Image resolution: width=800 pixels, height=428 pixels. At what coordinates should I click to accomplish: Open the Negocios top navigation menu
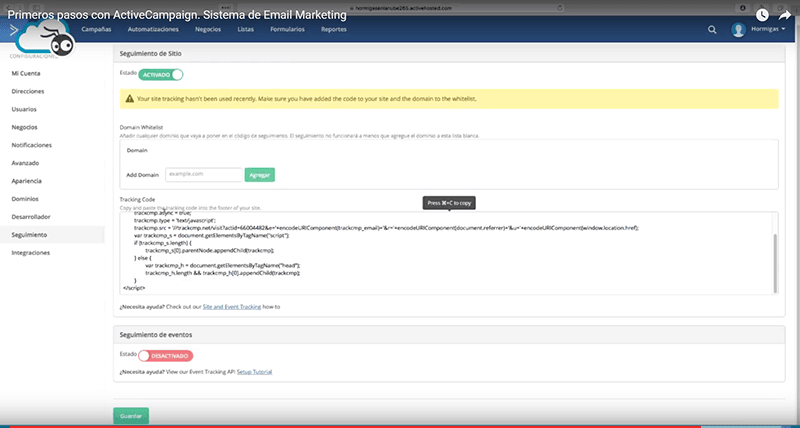pos(208,30)
